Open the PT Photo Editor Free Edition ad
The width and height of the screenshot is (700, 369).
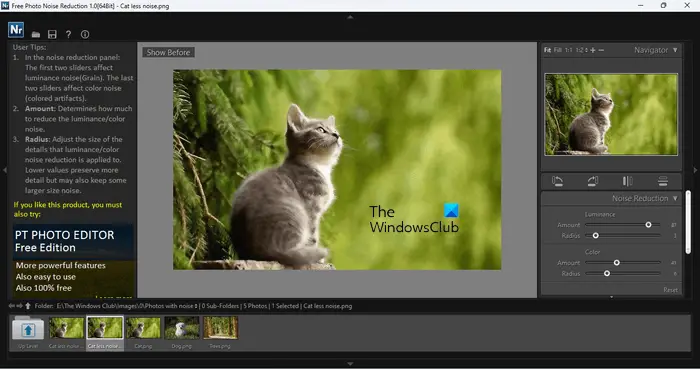pyautogui.click(x=73, y=261)
